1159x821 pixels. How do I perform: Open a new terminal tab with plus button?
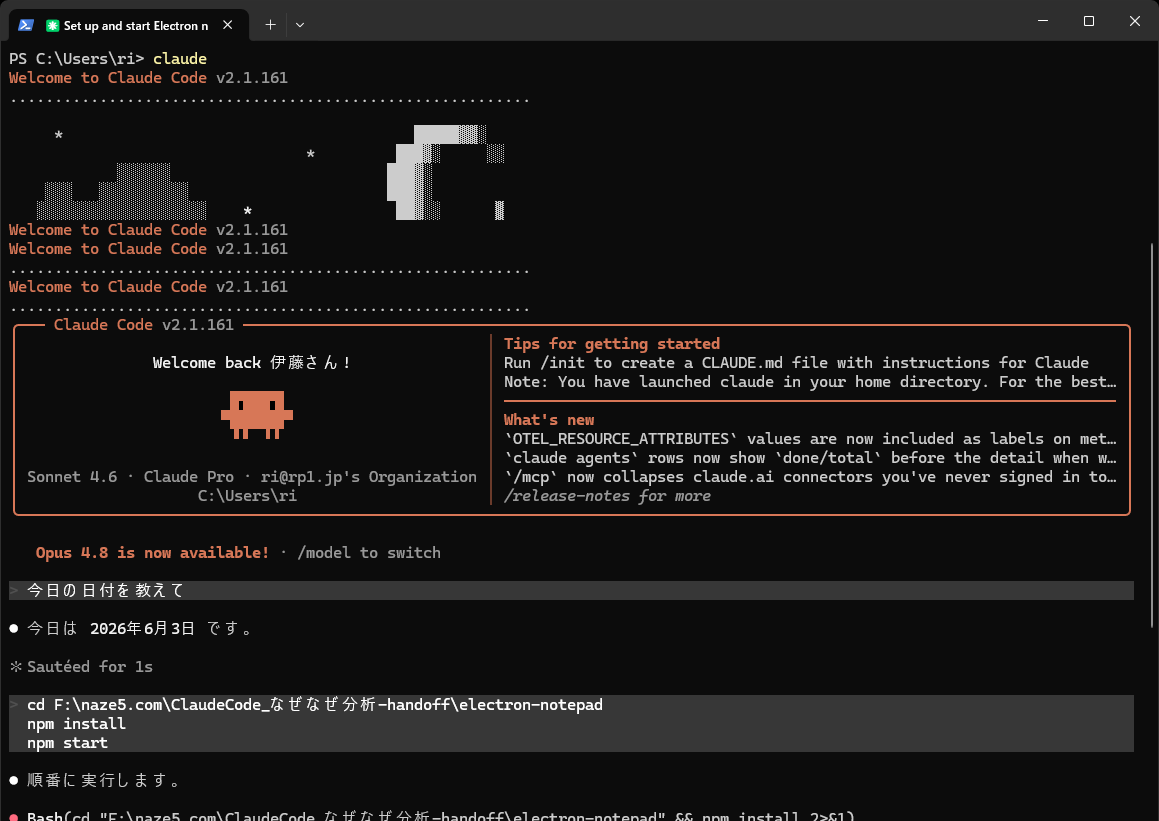(x=271, y=25)
